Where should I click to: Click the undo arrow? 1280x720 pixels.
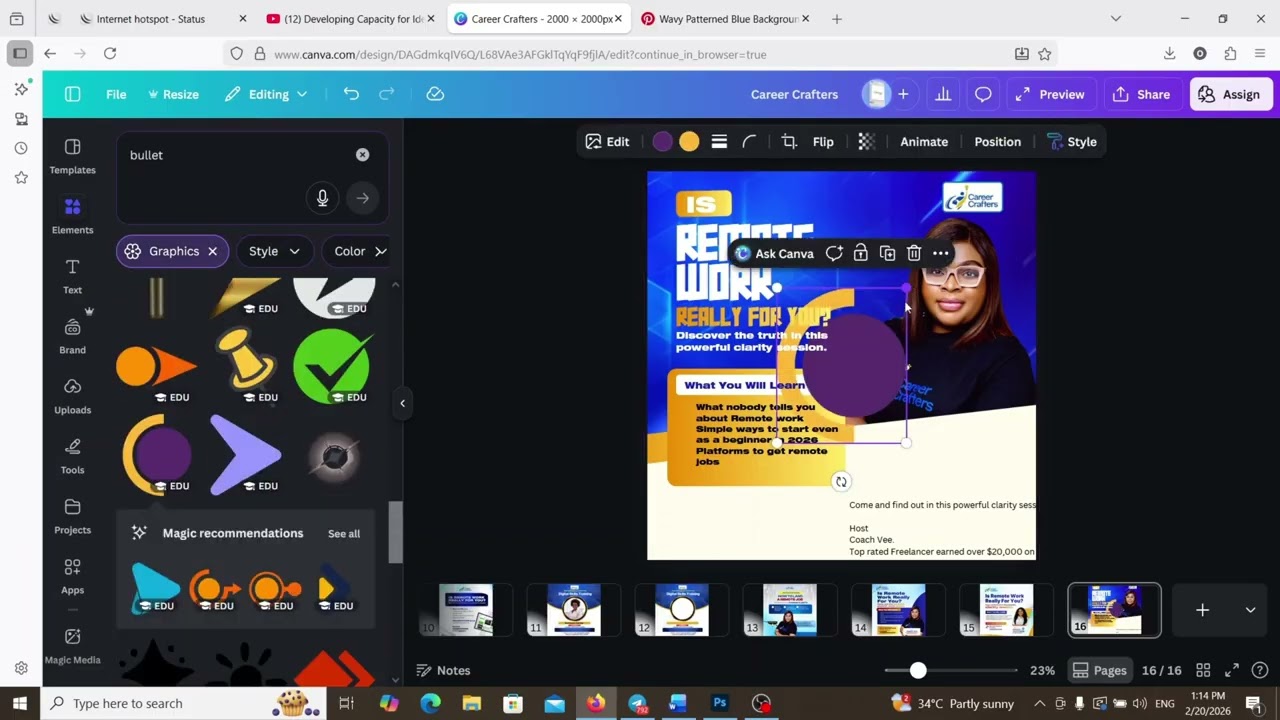click(351, 94)
